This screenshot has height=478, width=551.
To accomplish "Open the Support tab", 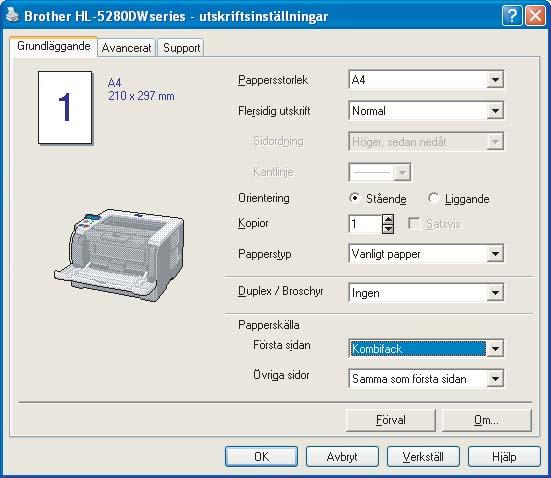I will 181,48.
